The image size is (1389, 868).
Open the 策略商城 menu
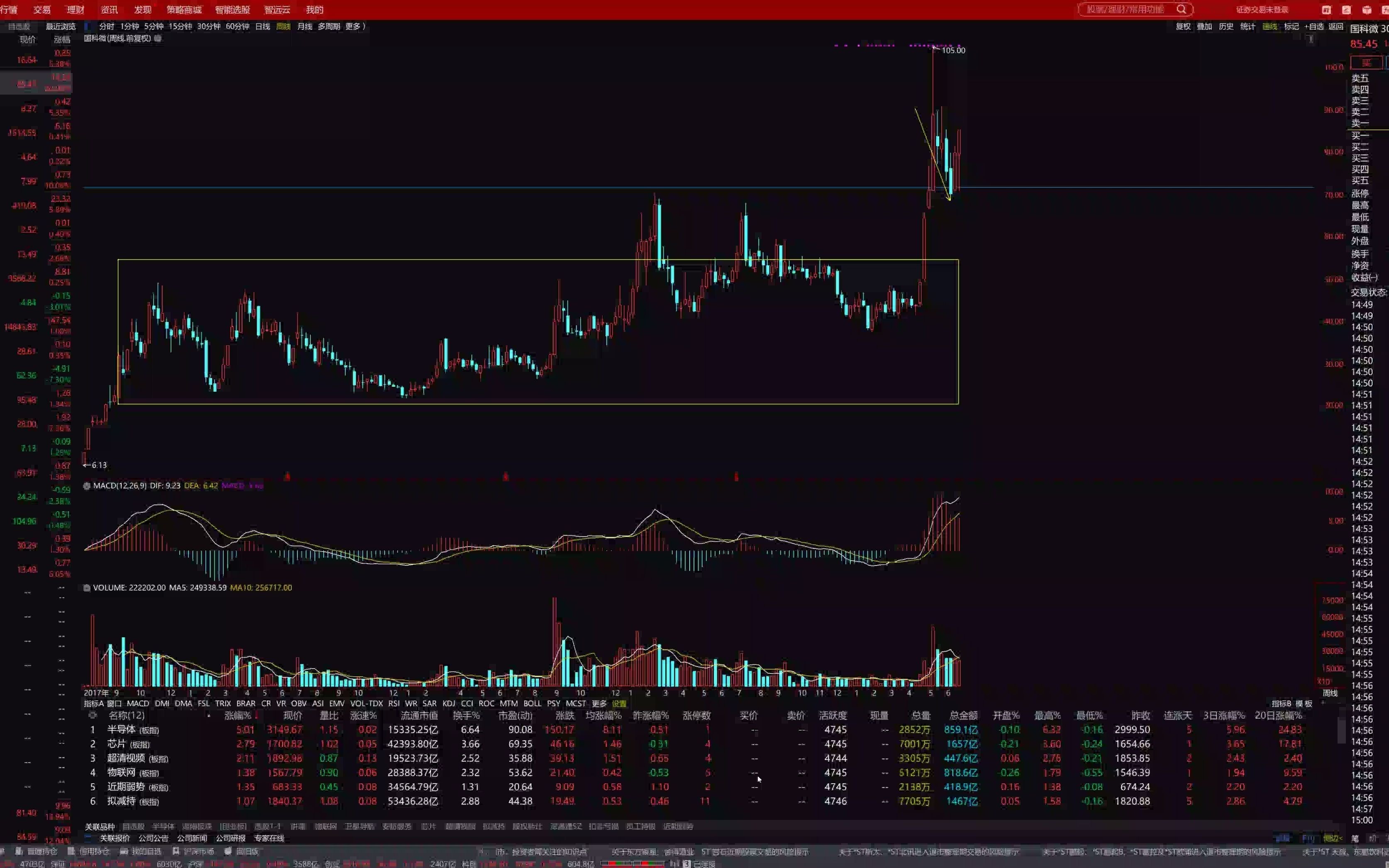point(184,10)
